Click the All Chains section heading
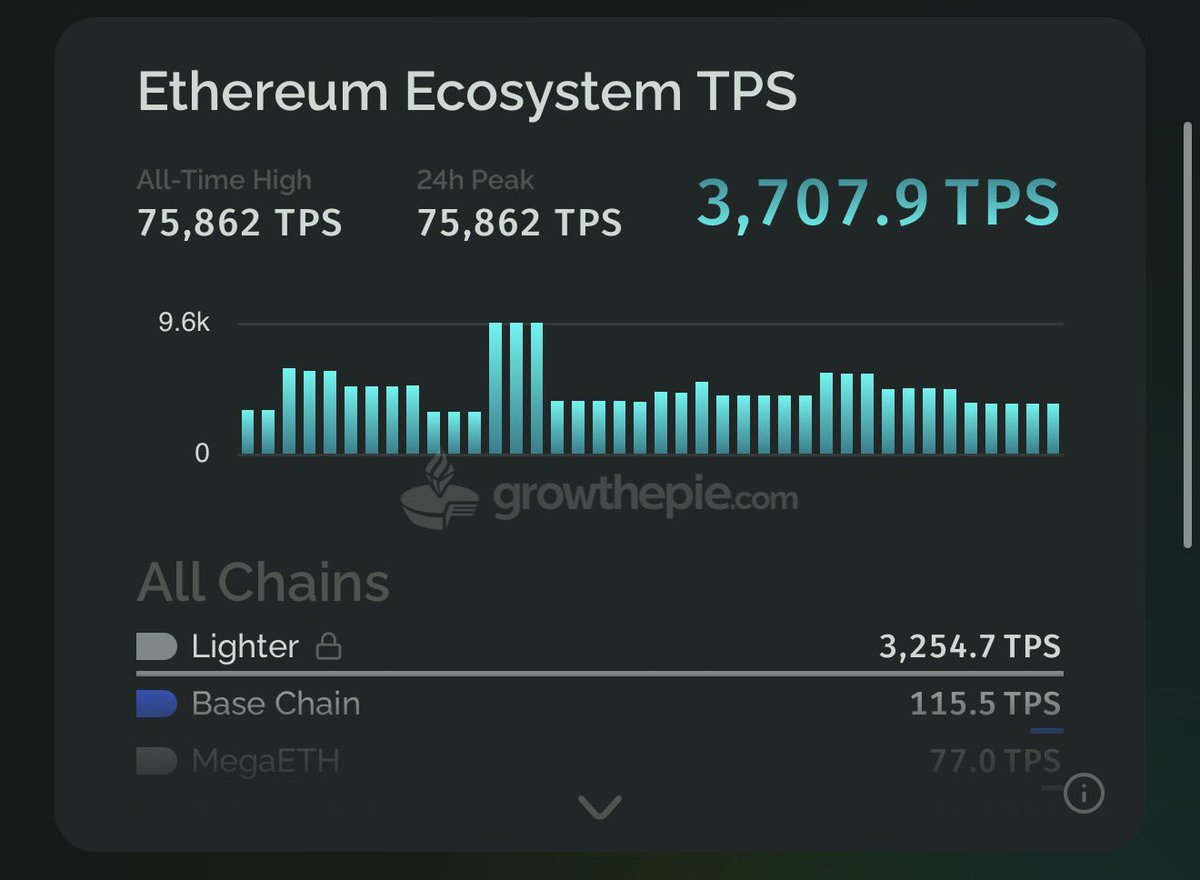 coord(263,583)
